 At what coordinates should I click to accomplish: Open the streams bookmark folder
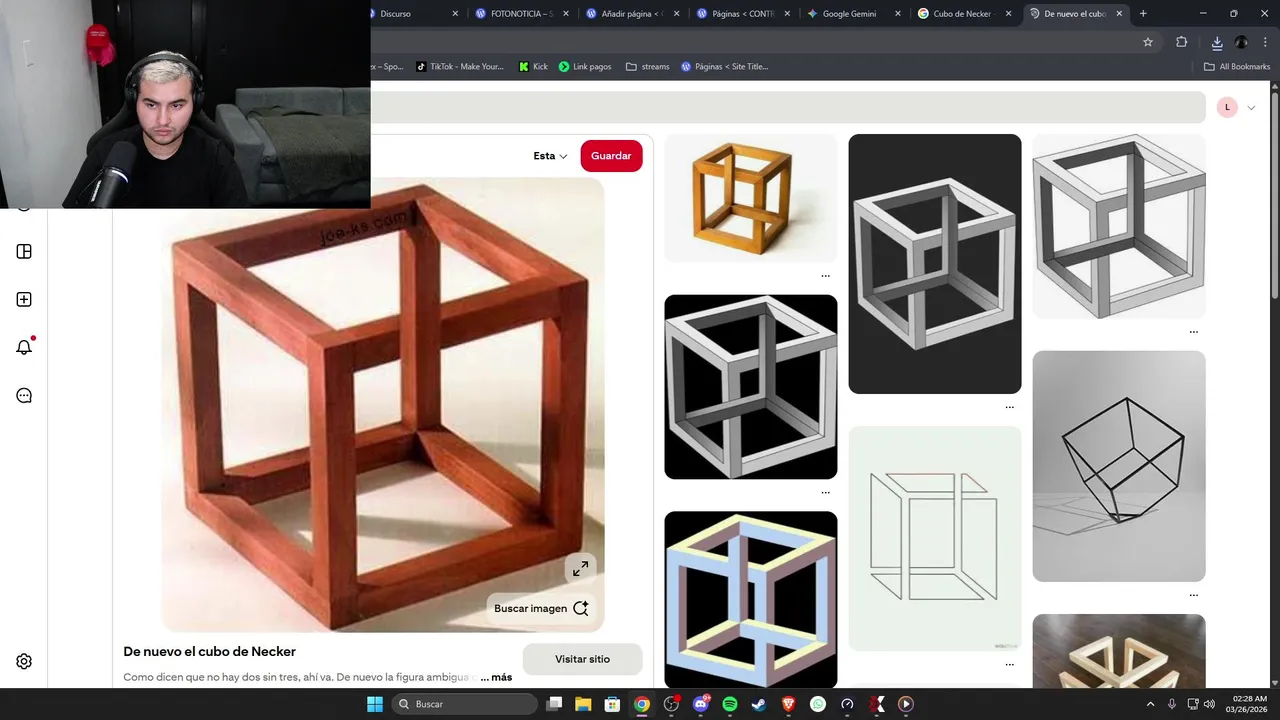pyautogui.click(x=647, y=67)
